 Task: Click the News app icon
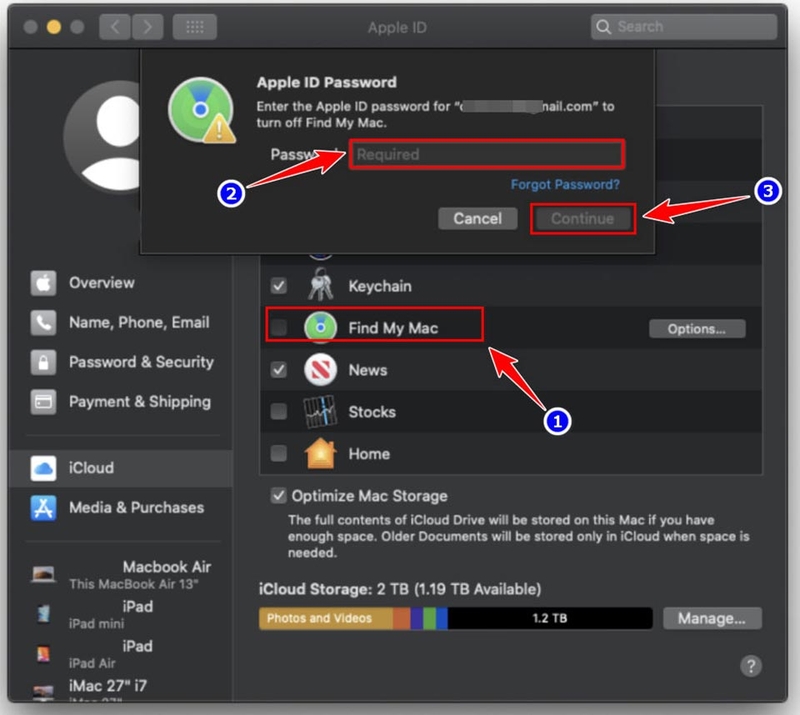[320, 369]
